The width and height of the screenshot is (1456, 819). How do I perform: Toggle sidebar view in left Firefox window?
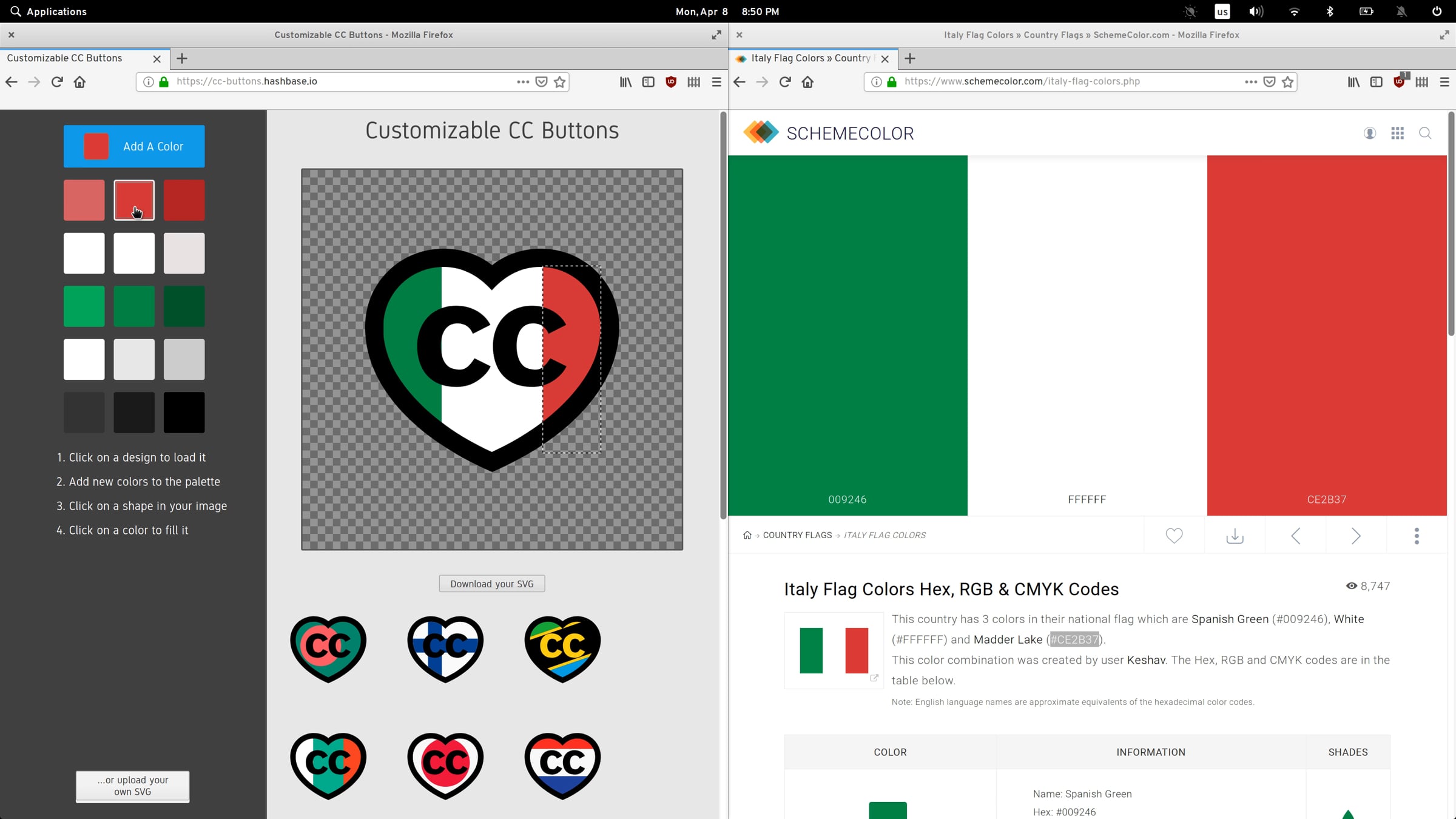pos(648,82)
